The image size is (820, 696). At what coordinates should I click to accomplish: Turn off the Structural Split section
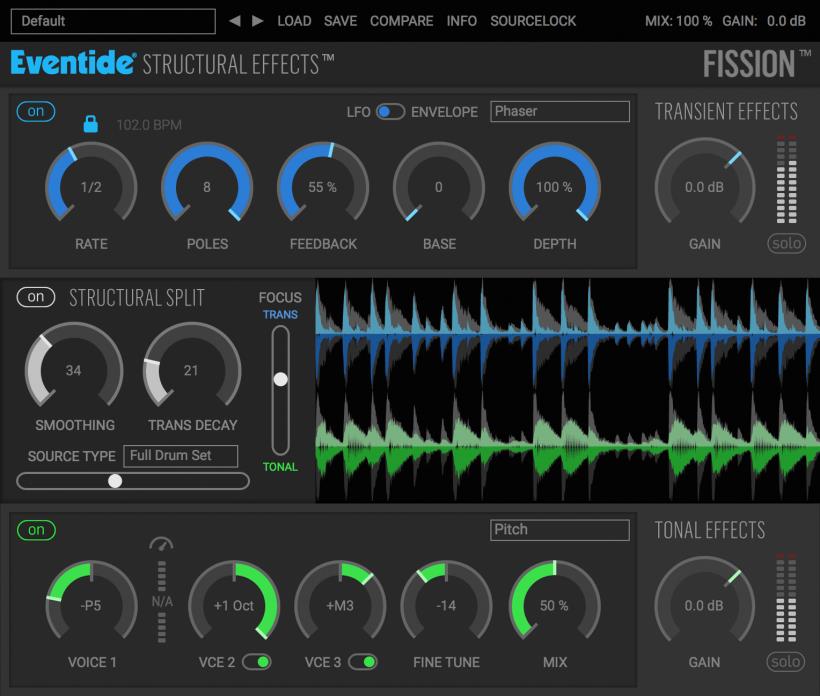click(x=36, y=296)
